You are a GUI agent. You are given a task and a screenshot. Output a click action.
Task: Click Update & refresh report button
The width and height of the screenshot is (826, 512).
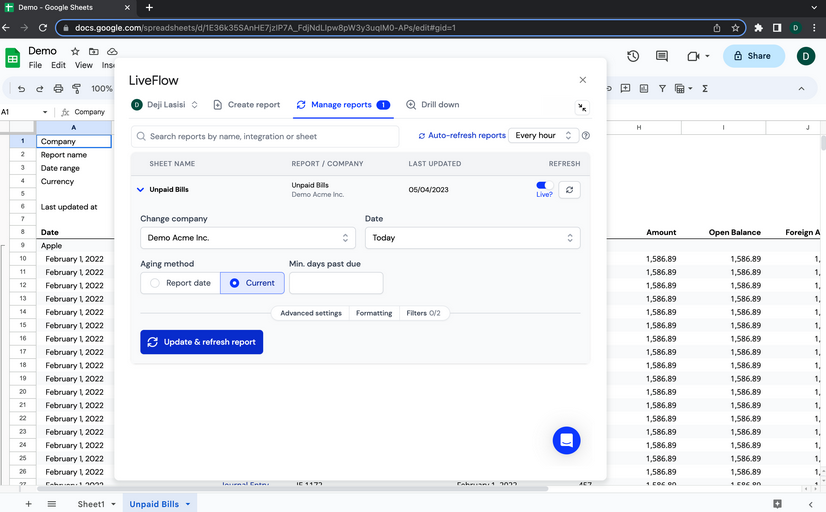[202, 342]
